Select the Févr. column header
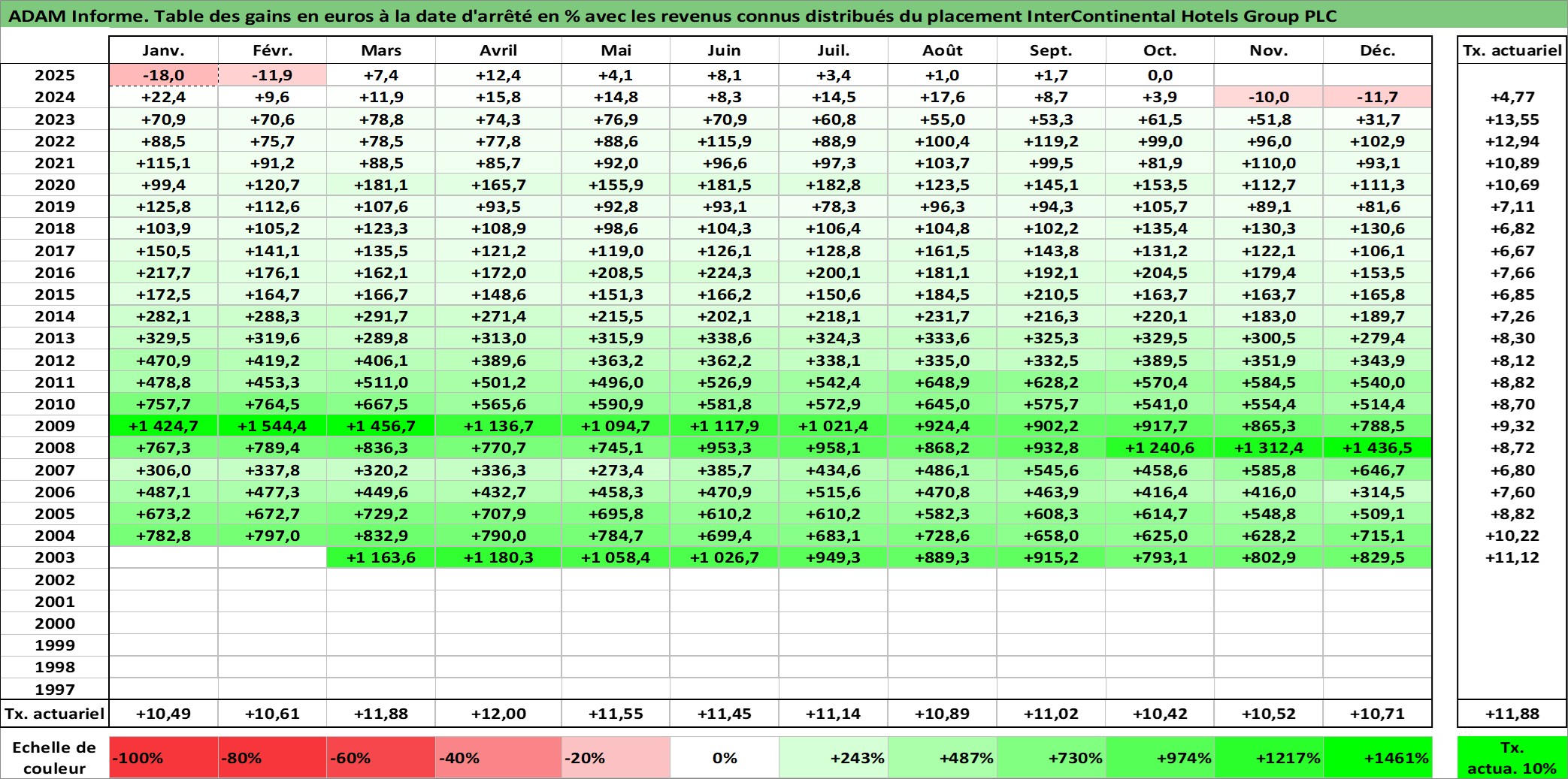The height and width of the screenshot is (779, 1568). (272, 50)
